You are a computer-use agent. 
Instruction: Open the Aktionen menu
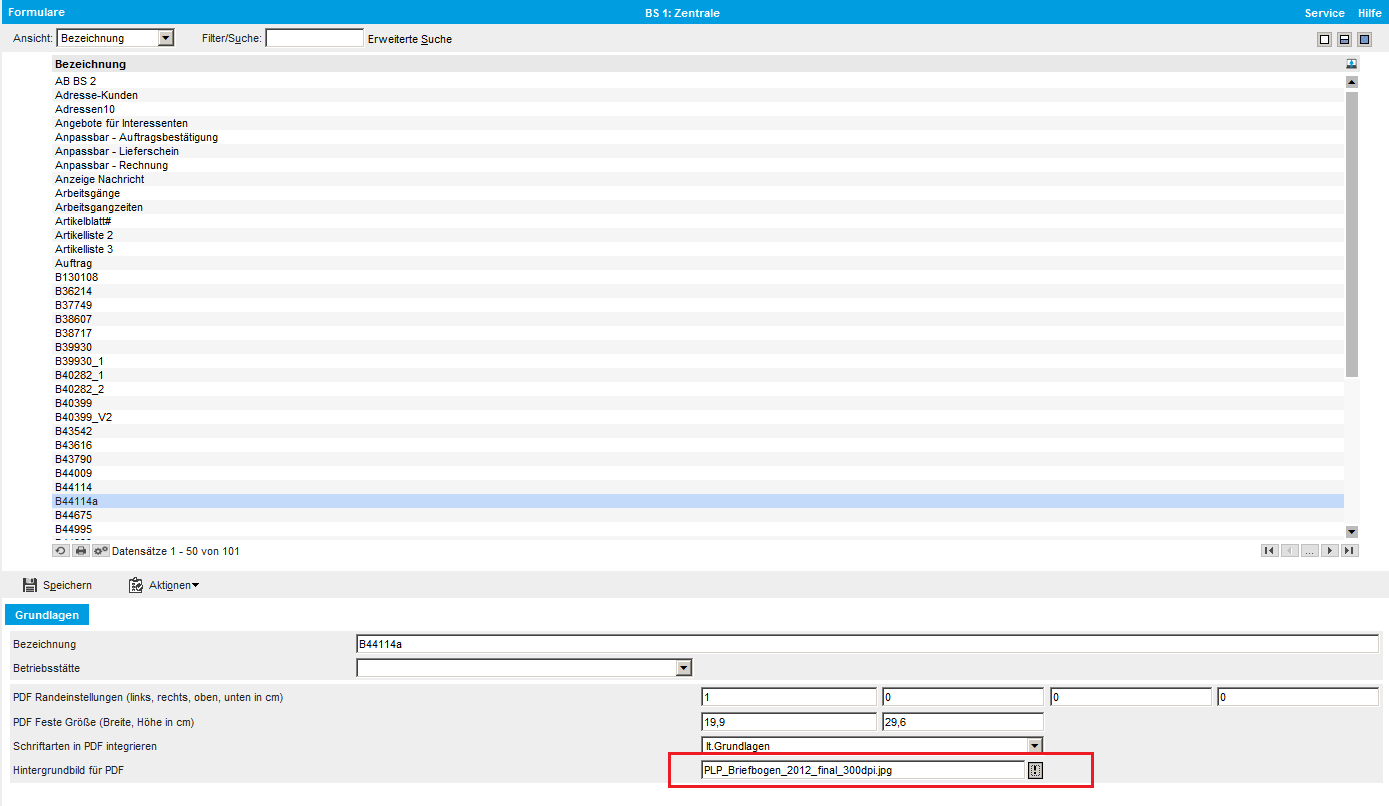click(164, 585)
